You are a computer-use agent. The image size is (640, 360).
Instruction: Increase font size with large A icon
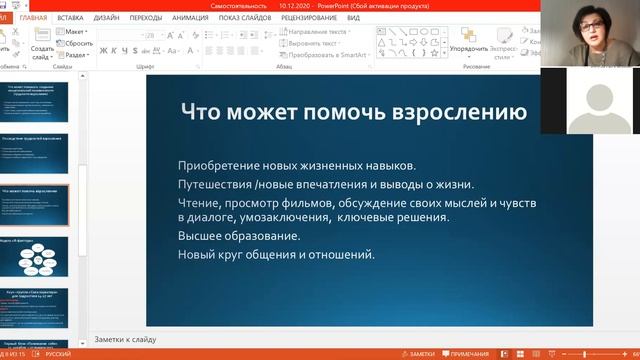[x=170, y=36]
